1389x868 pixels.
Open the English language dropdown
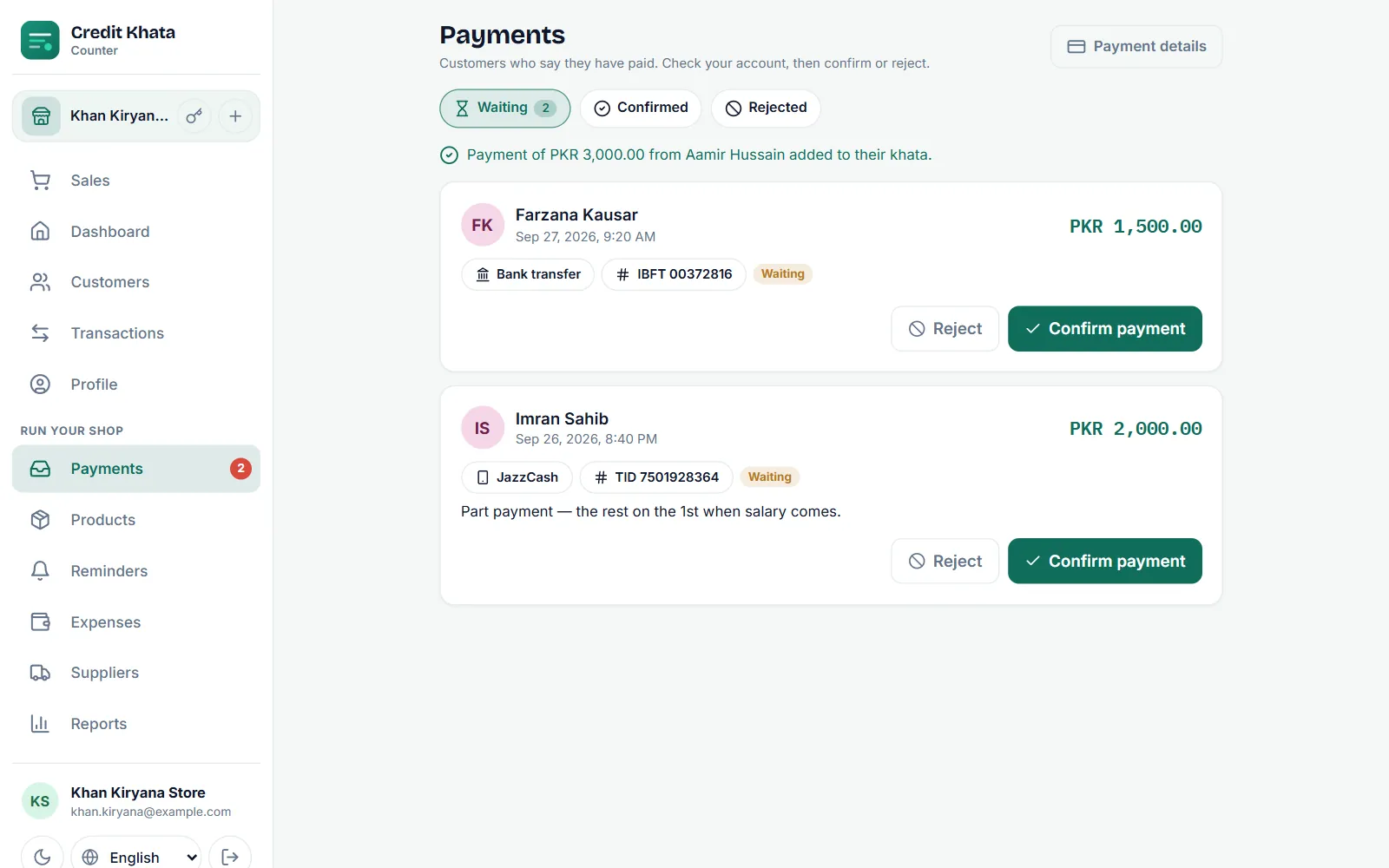(x=136, y=857)
